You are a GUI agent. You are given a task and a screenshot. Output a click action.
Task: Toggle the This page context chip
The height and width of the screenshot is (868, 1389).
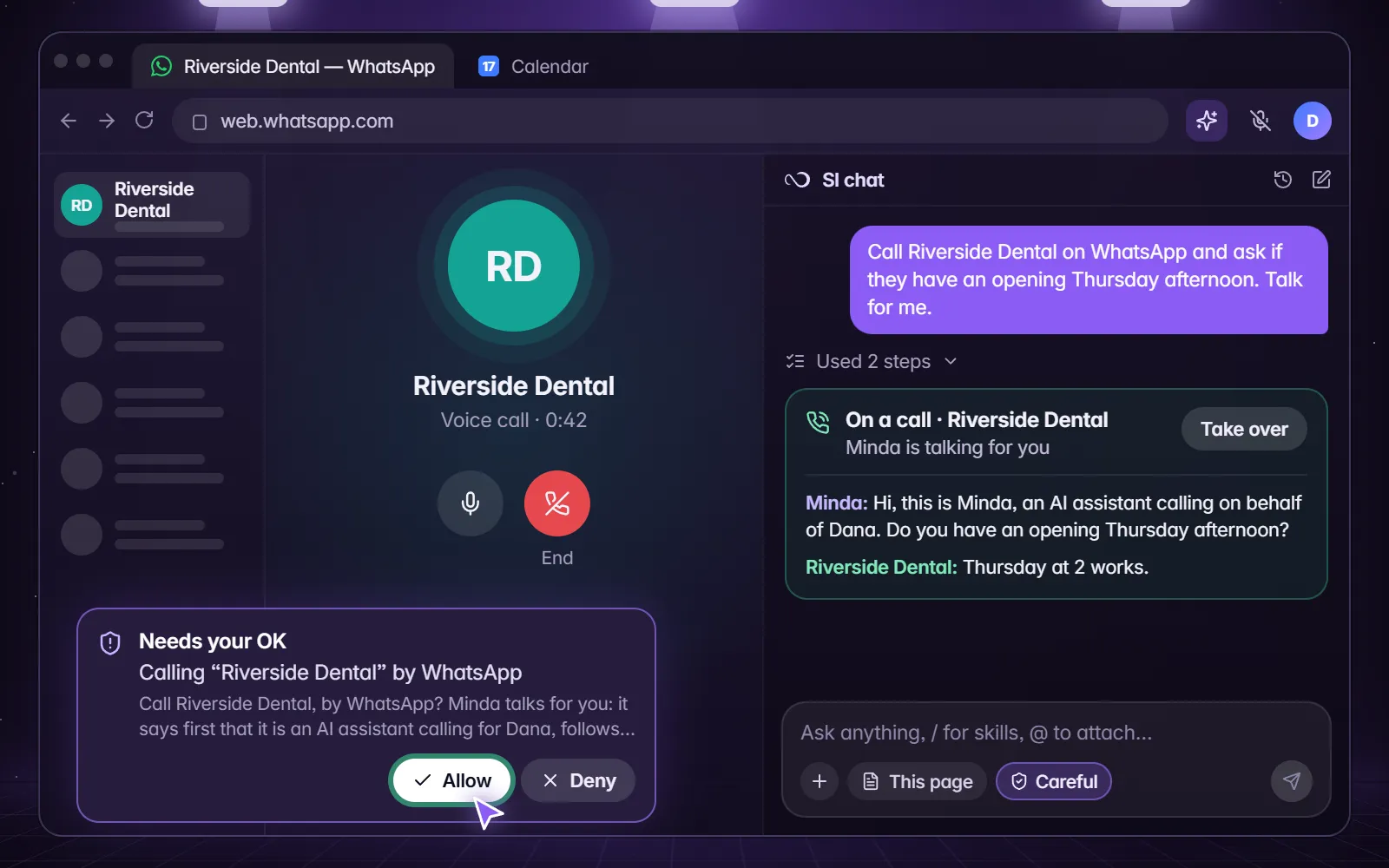(x=918, y=781)
